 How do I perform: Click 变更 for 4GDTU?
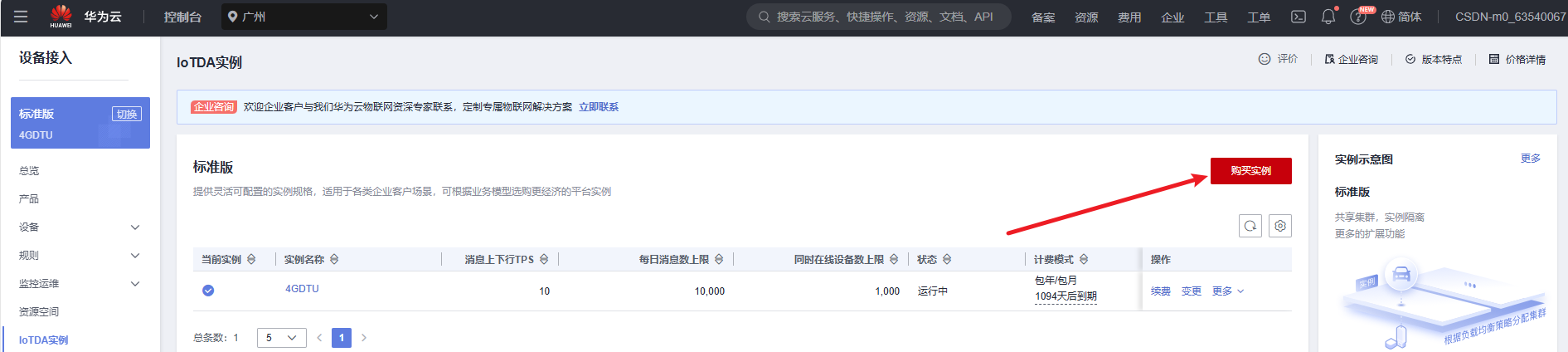[1192, 291]
